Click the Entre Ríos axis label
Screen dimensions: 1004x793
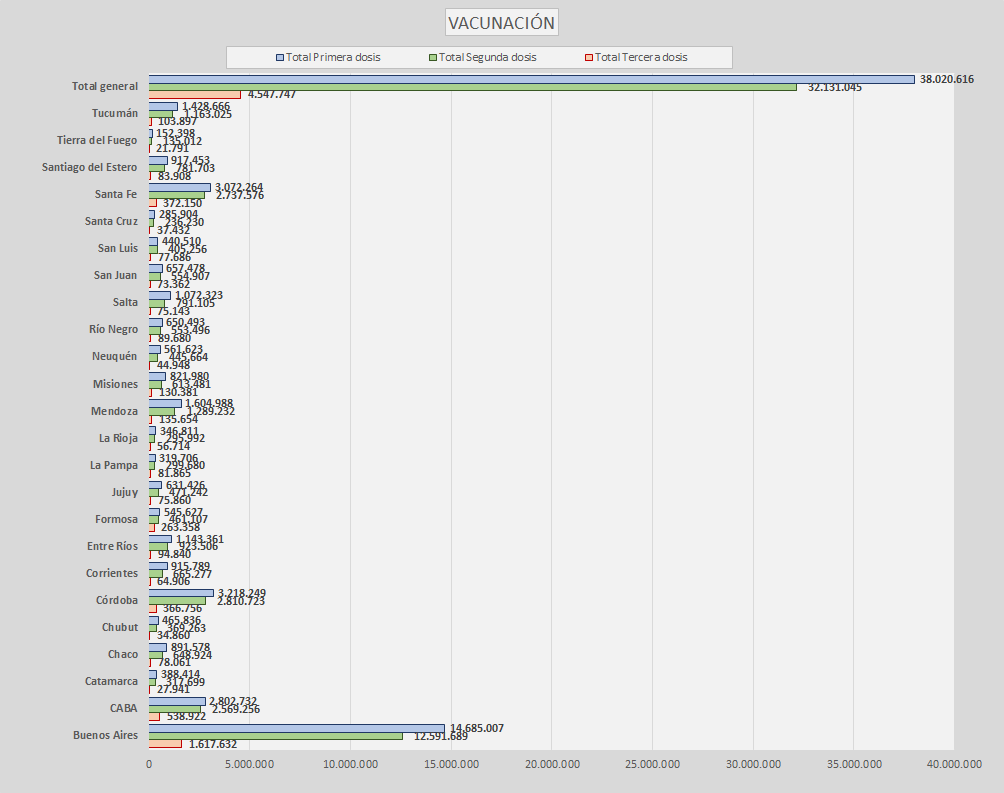(x=112, y=546)
